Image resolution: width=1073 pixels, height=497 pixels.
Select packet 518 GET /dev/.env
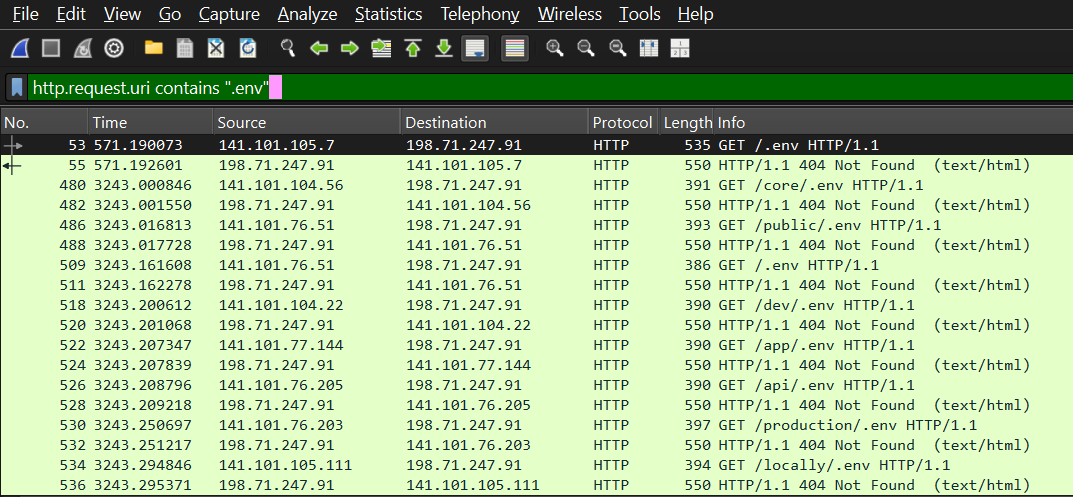click(x=536, y=305)
